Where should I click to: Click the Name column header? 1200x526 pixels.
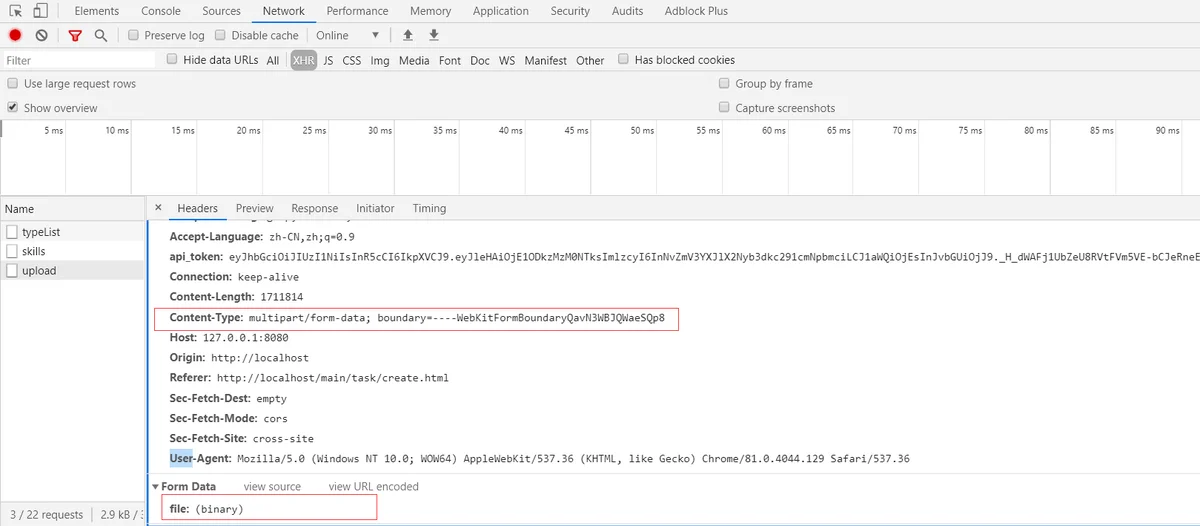pos(73,209)
